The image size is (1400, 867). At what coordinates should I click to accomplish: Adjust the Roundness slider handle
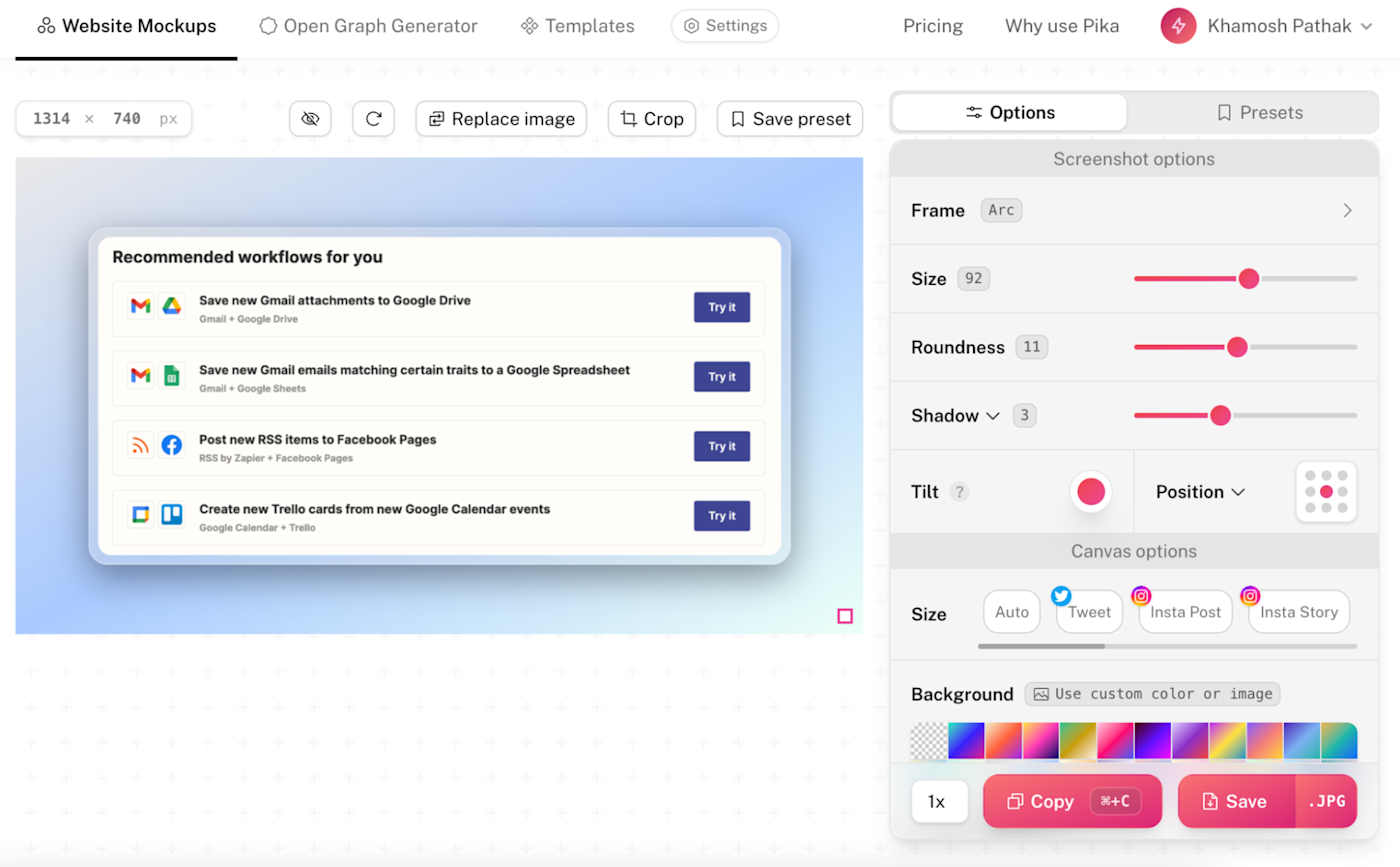point(1237,347)
